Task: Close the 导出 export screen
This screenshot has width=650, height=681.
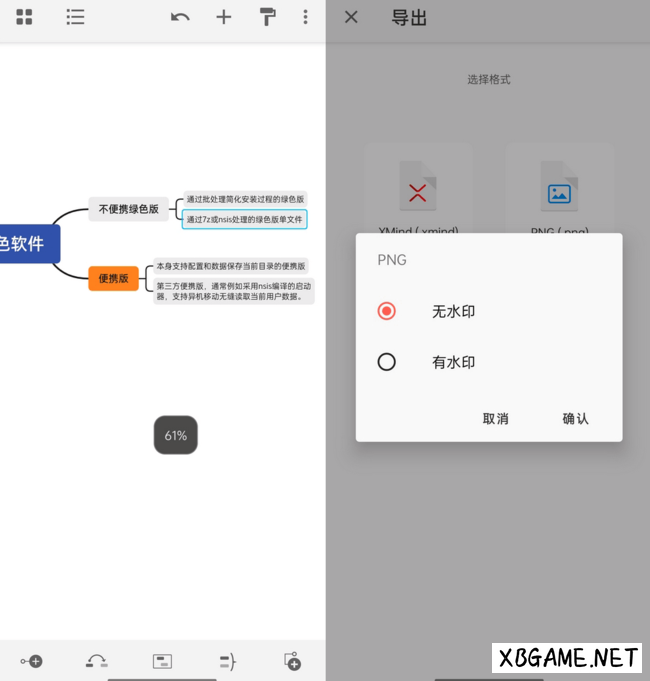Action: coord(351,17)
